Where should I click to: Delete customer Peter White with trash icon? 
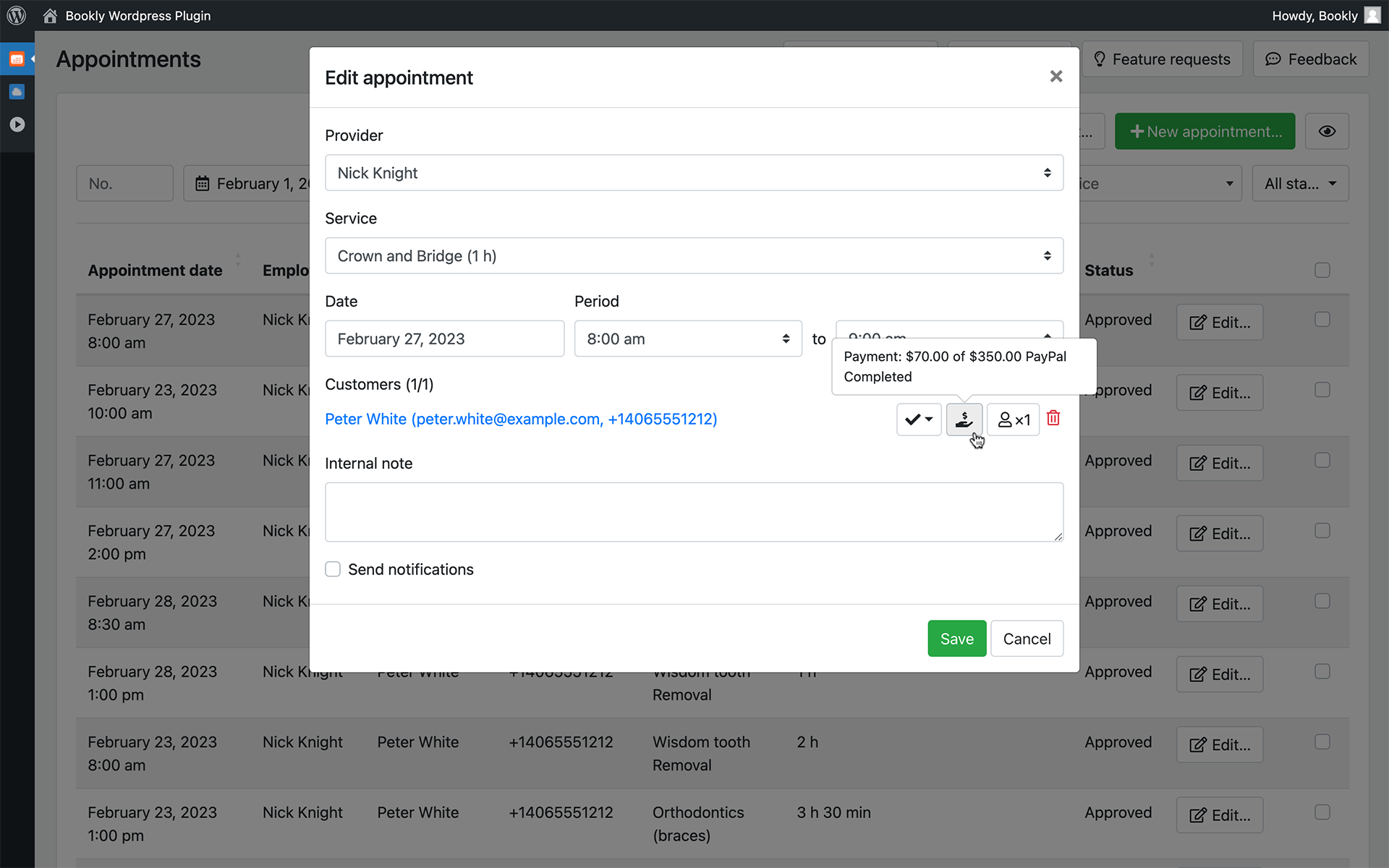1053,418
